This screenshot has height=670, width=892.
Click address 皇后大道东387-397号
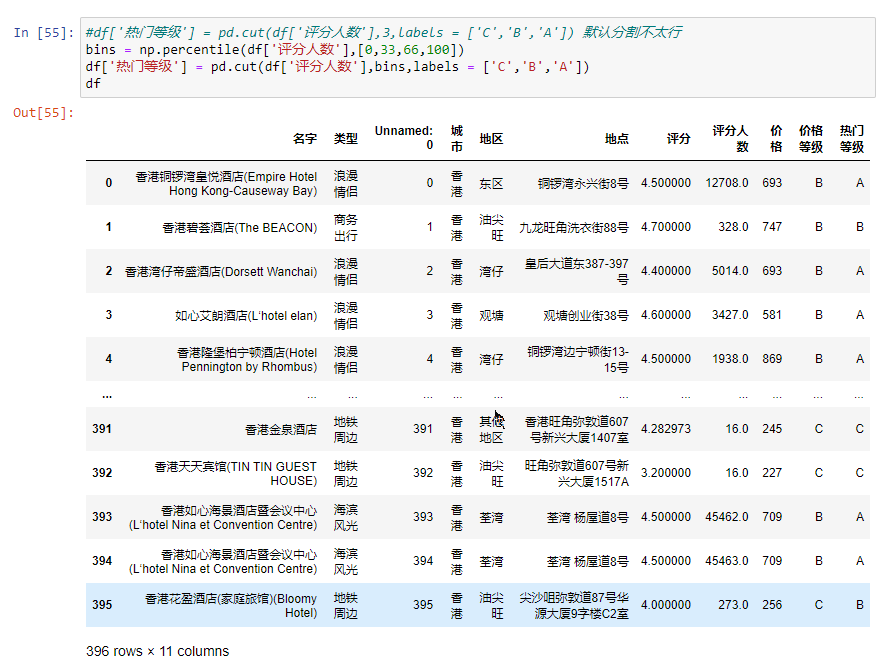[577, 271]
